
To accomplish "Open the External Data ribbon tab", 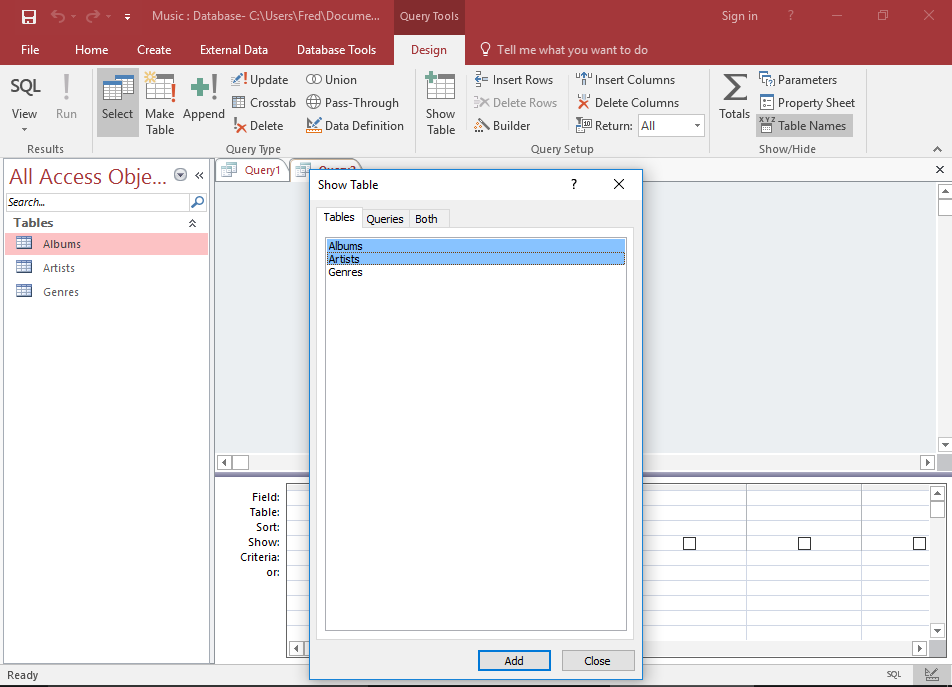I will point(234,50).
